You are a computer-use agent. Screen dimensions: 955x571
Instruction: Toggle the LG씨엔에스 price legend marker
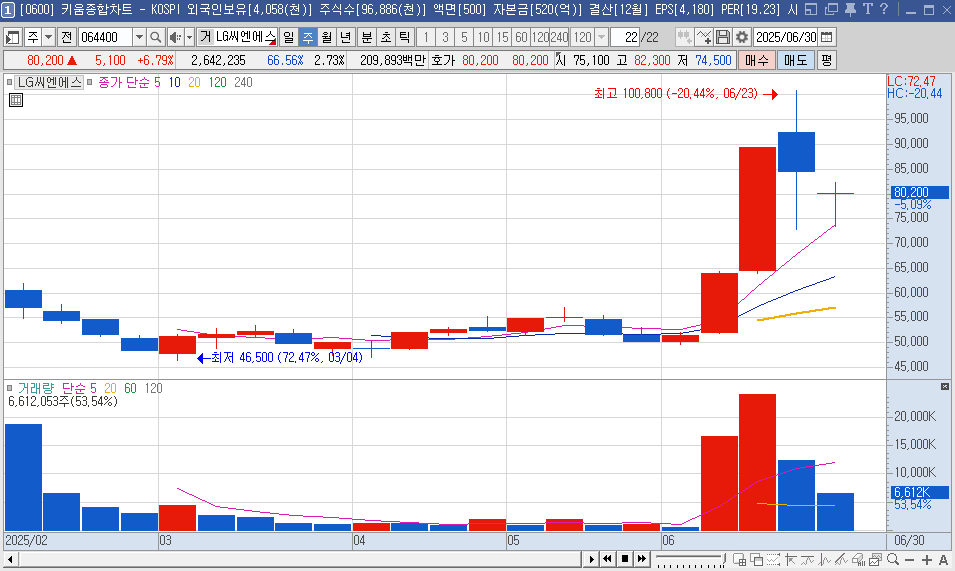pos(9,82)
